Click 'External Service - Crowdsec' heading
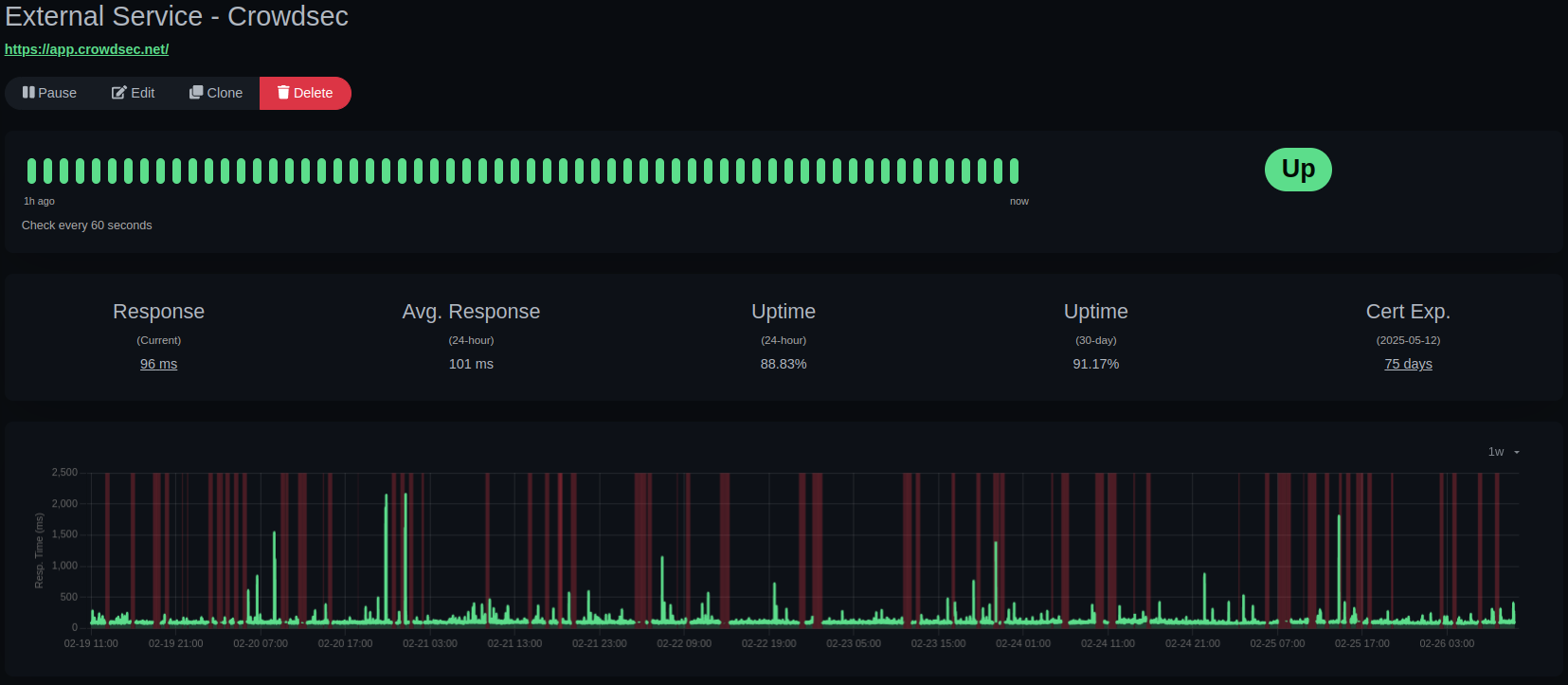The width and height of the screenshot is (1568, 685). coord(177,16)
